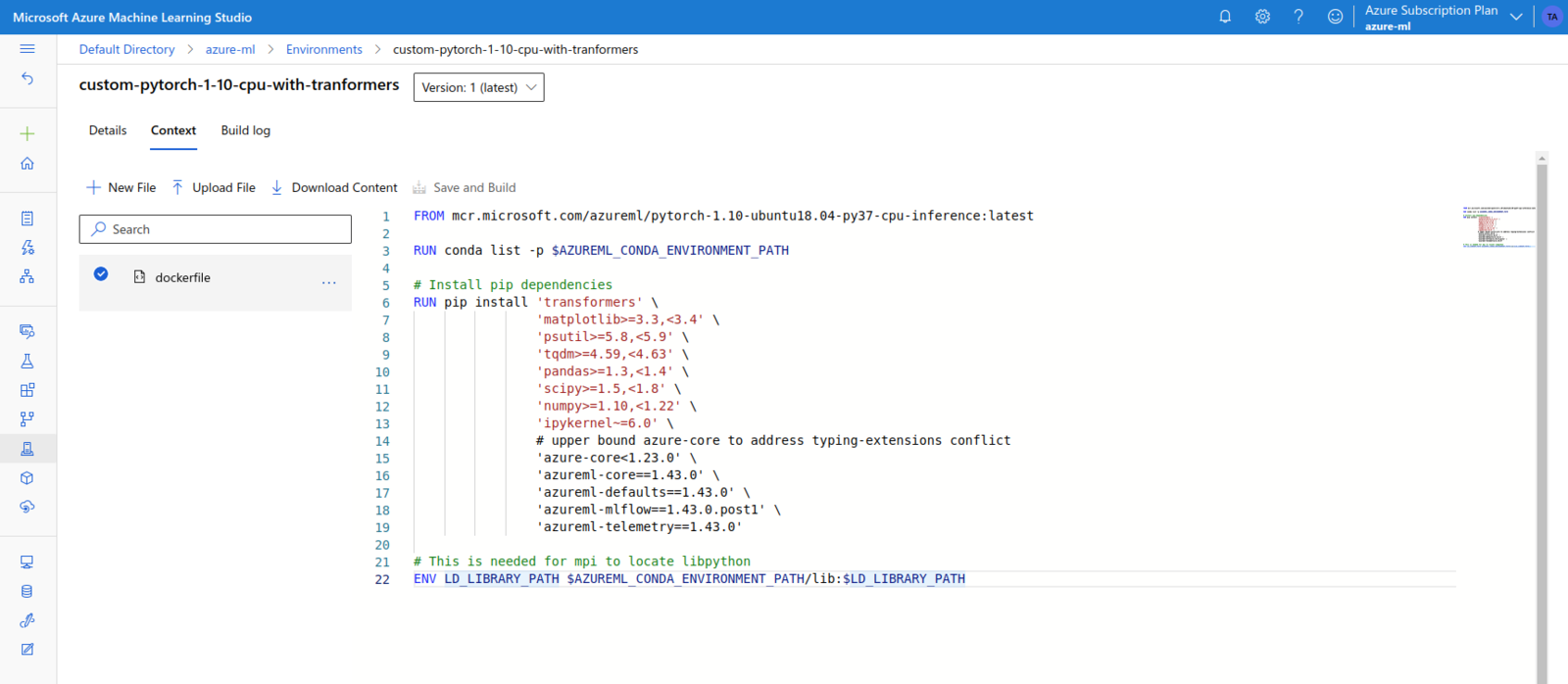Click ENV LD_LIBRARY_PATH line 22
Screen dimensions: 1568x684
(689, 579)
